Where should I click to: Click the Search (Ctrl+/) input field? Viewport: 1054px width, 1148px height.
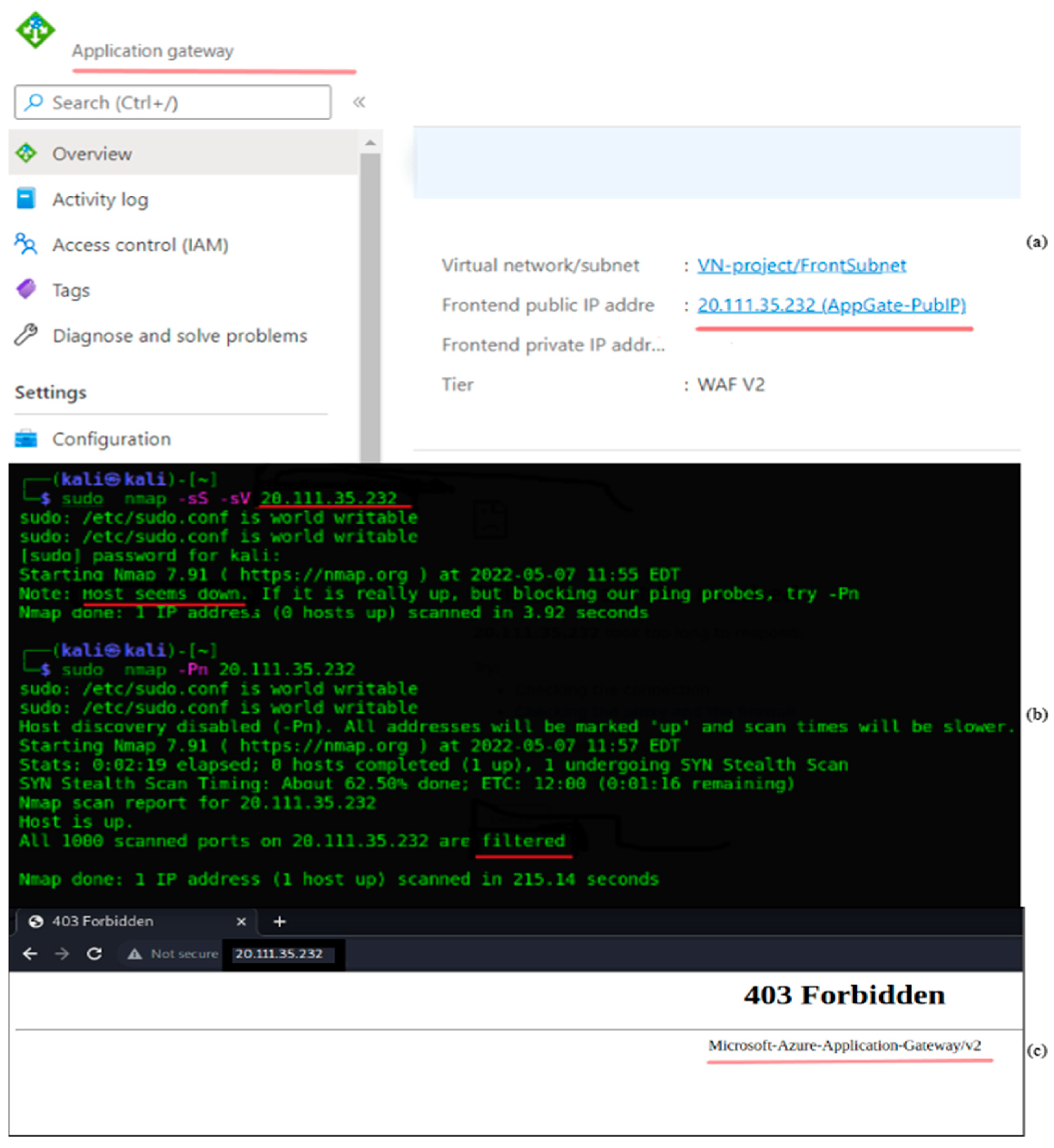[172, 103]
